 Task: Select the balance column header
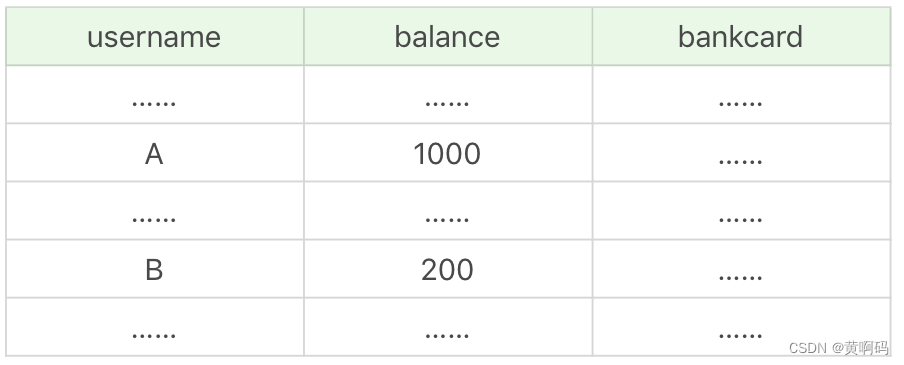coord(448,36)
